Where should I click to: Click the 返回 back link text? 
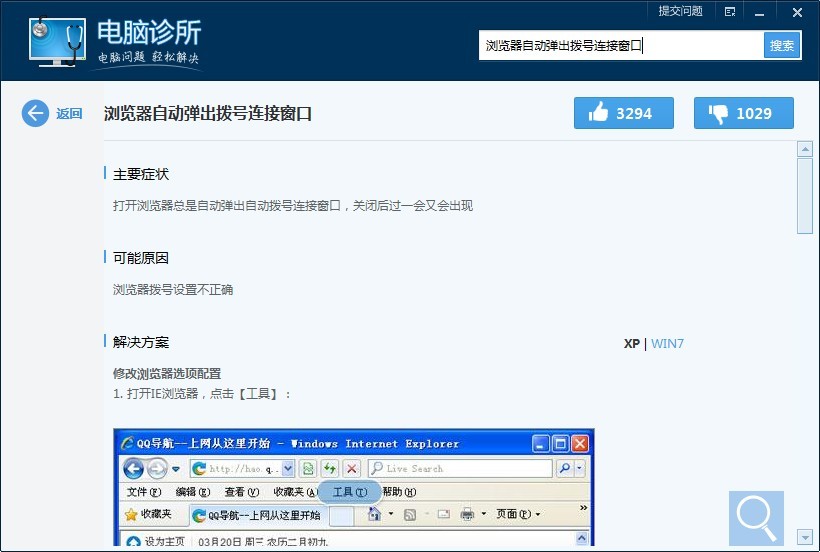(x=69, y=113)
